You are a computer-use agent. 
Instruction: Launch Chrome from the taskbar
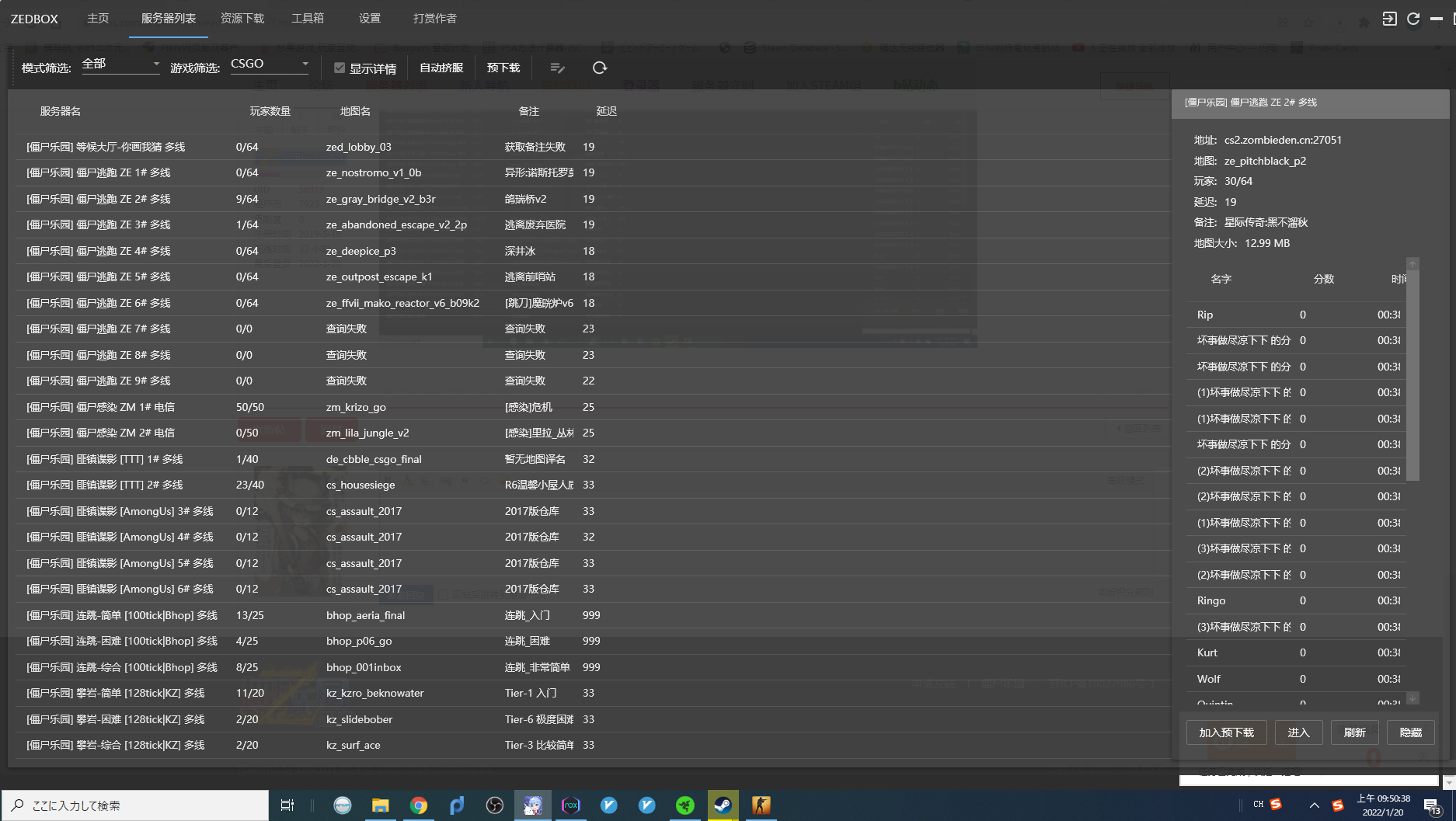point(418,805)
